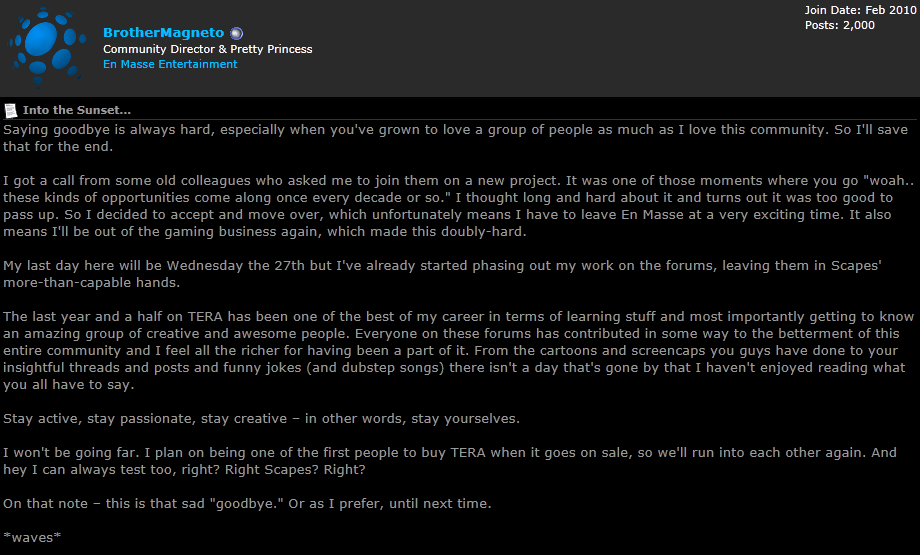Click the line beginning The last year and a half
Viewport: 920px width, 555px height.
(x=458, y=317)
